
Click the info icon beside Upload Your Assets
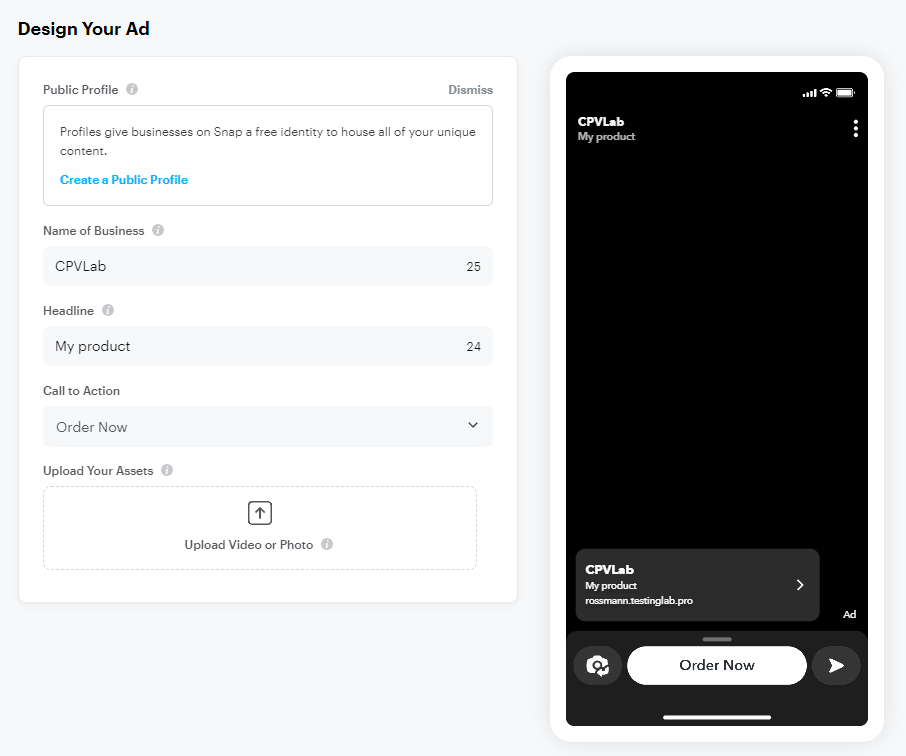pyautogui.click(x=167, y=470)
